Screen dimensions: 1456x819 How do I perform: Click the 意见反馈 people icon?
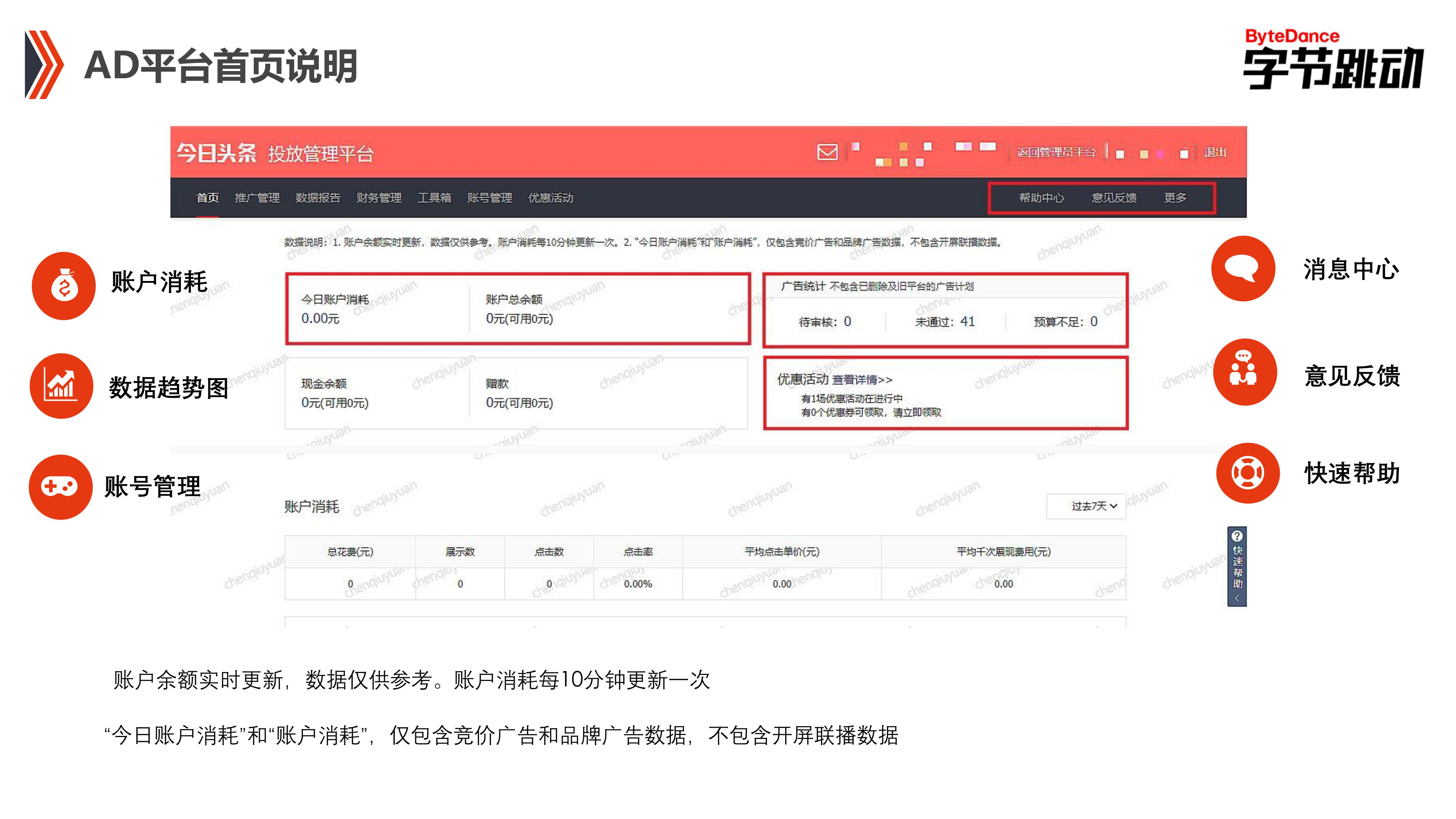1245,372
